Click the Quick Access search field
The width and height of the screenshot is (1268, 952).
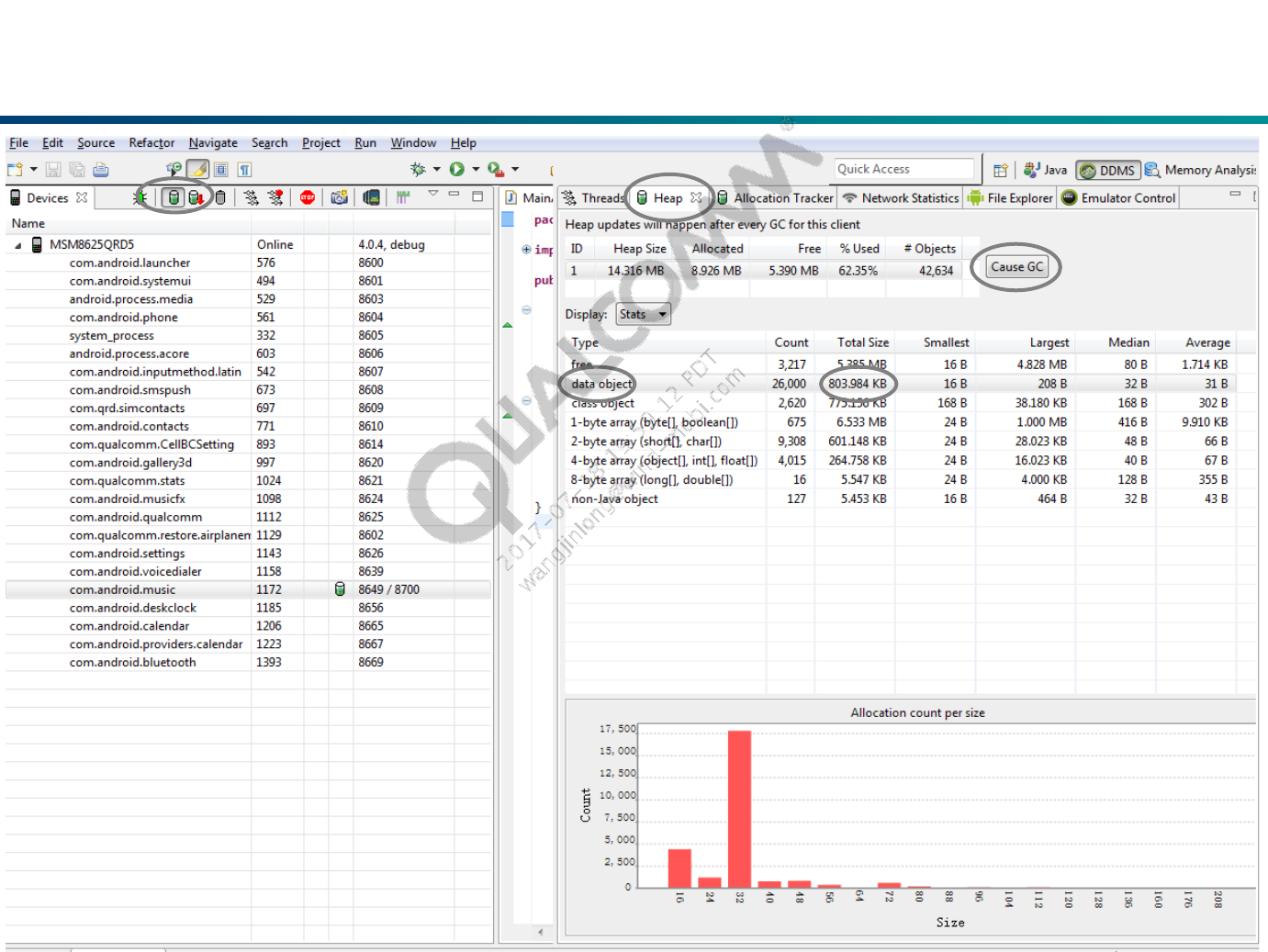(903, 169)
